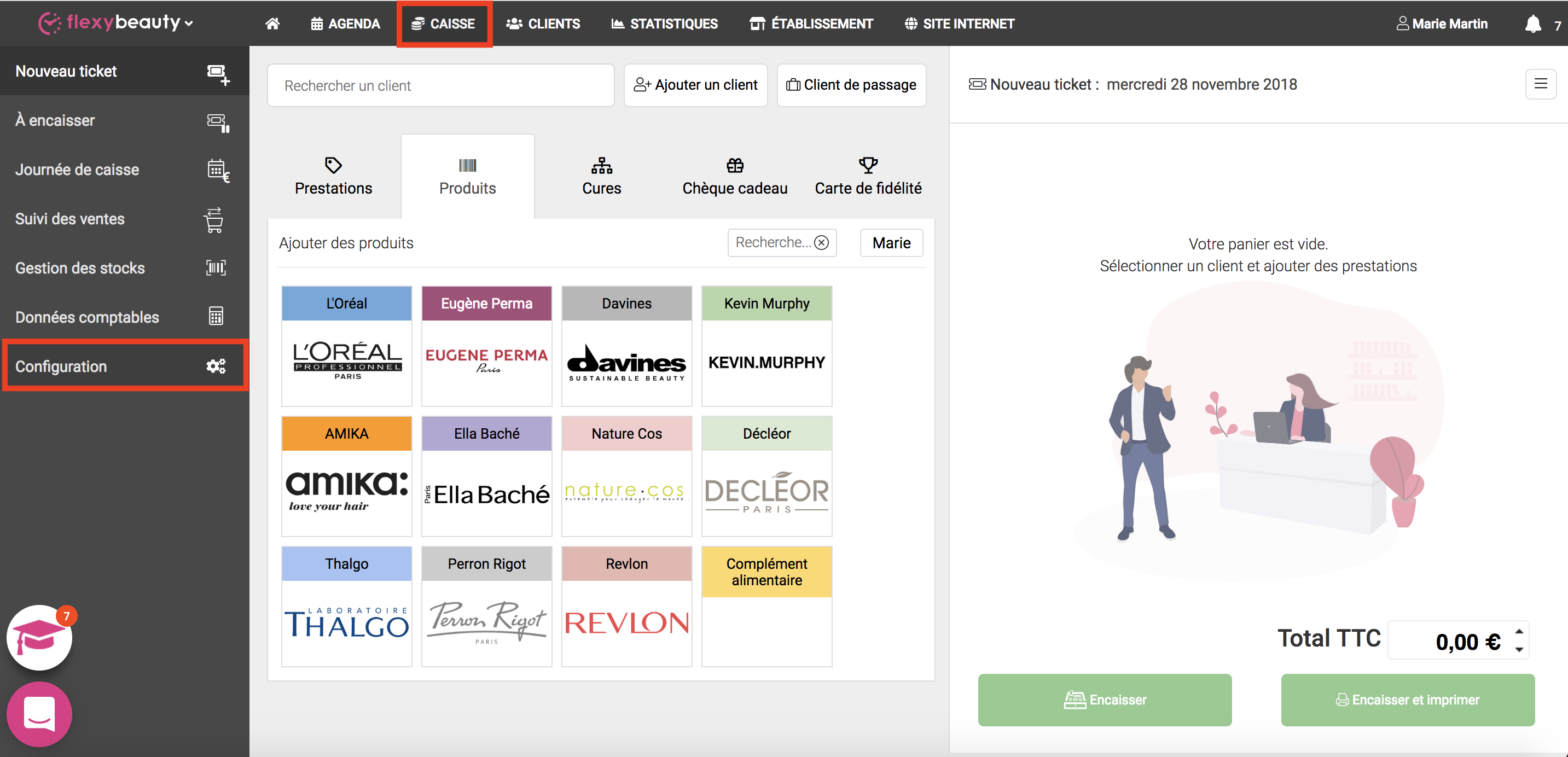Screen dimensions: 1568x757
Task: Select the Kevin Murphy brand tile
Action: click(x=766, y=346)
